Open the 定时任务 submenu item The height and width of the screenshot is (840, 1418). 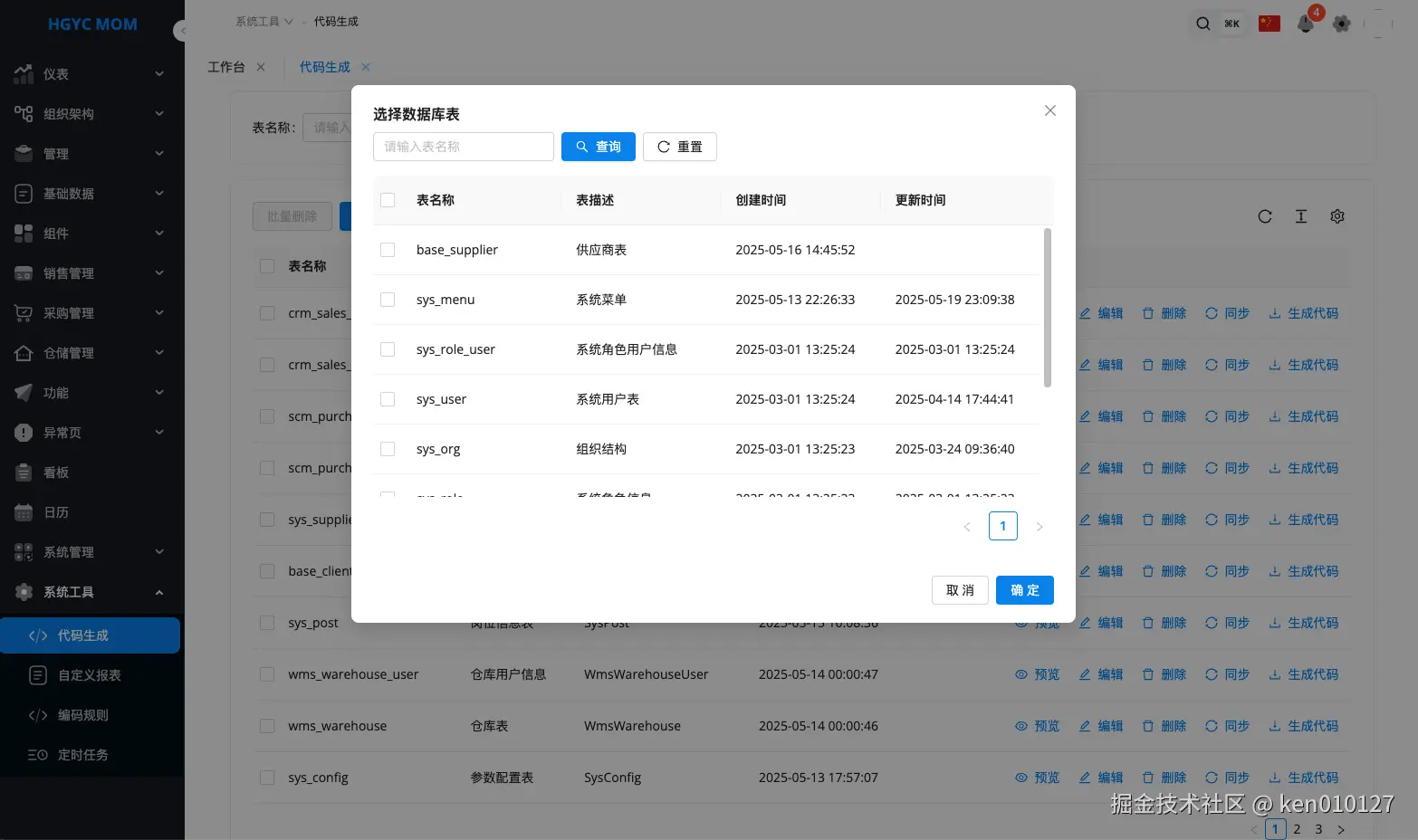tap(92, 755)
